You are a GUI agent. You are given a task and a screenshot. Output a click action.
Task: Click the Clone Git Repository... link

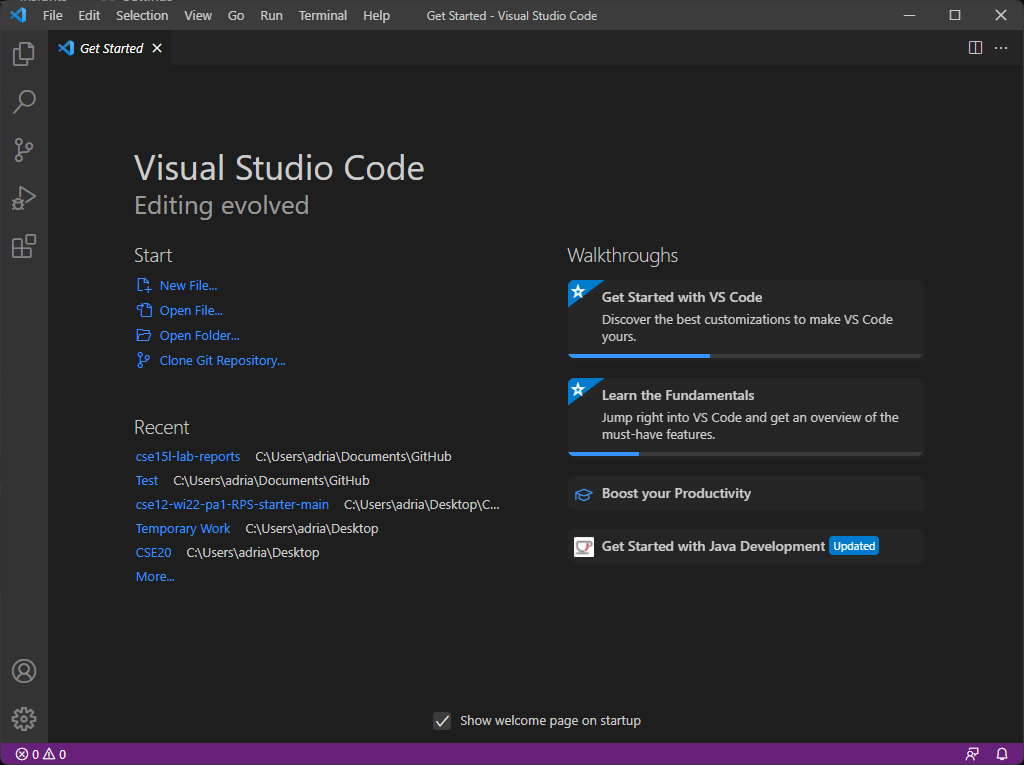(222, 361)
